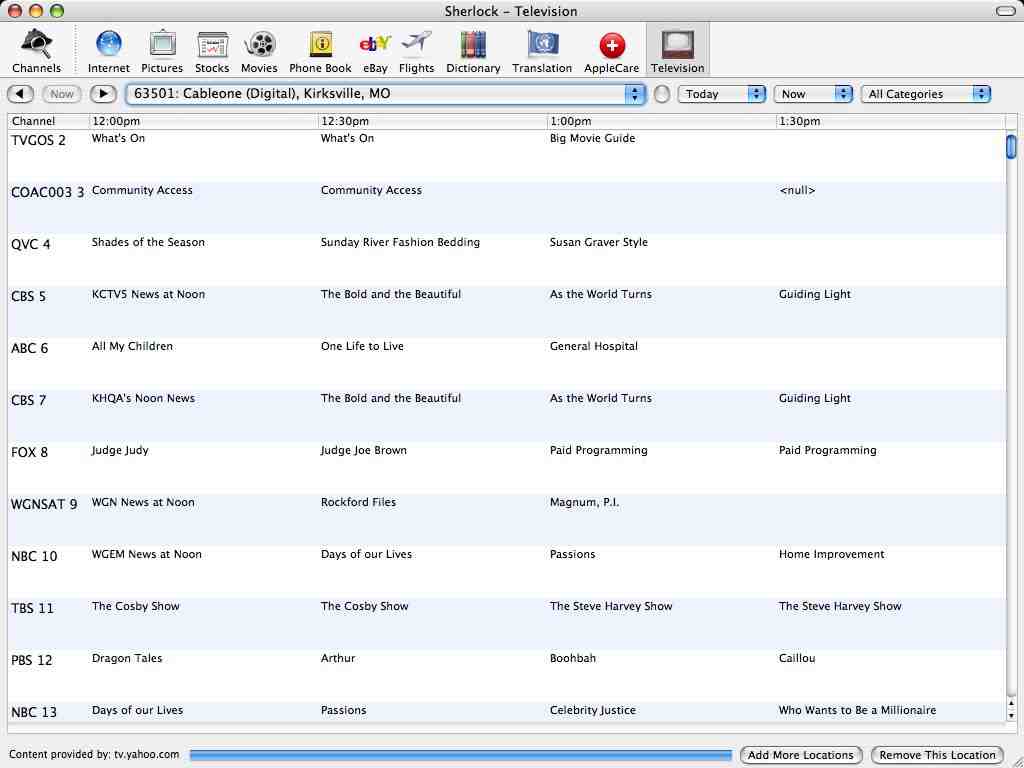Open the Internet channel globe icon
Screen dimensions: 1024x768
108,51
